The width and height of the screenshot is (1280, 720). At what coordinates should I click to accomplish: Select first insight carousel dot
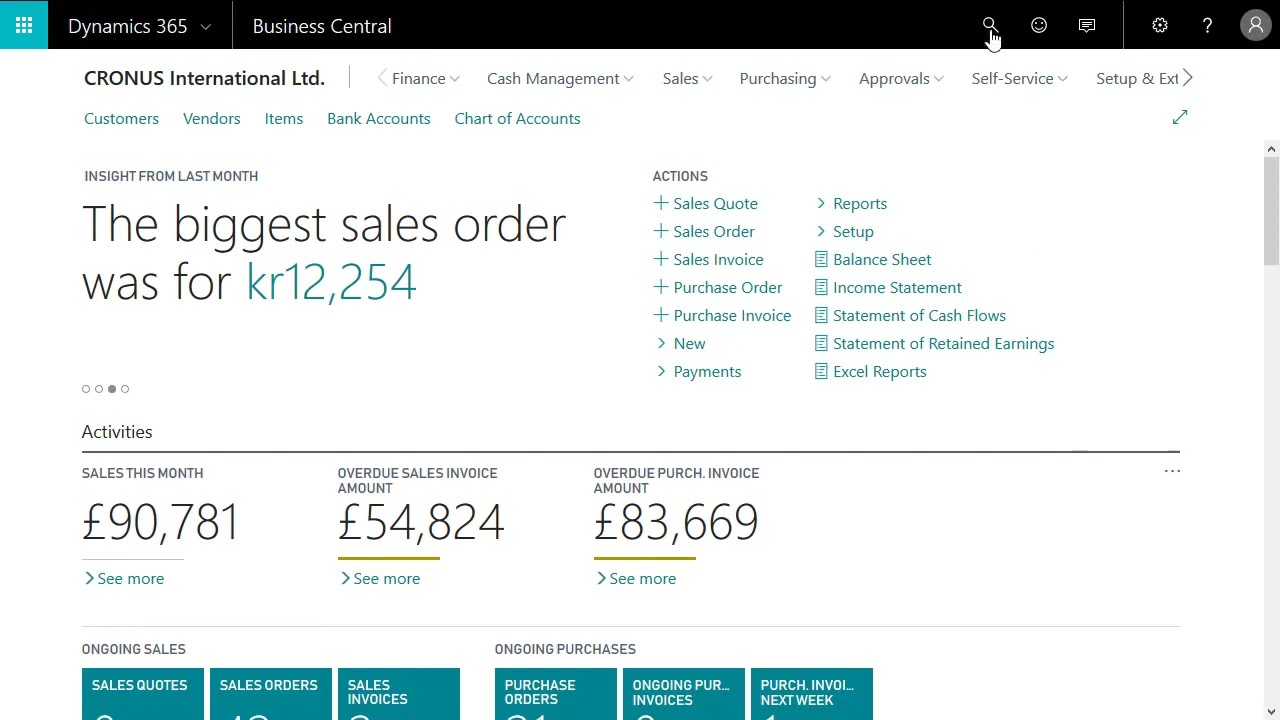tap(86, 389)
